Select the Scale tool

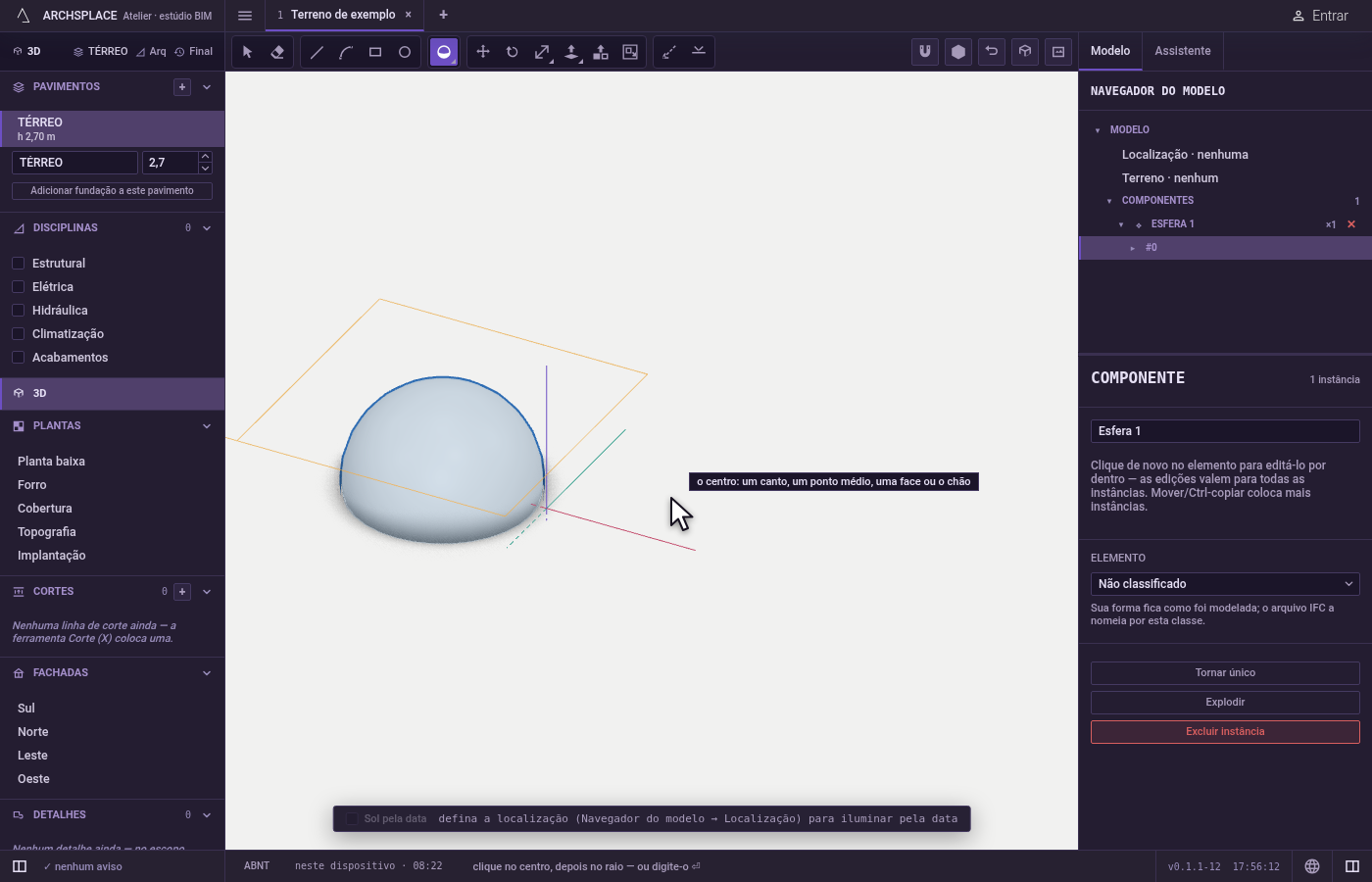point(542,52)
